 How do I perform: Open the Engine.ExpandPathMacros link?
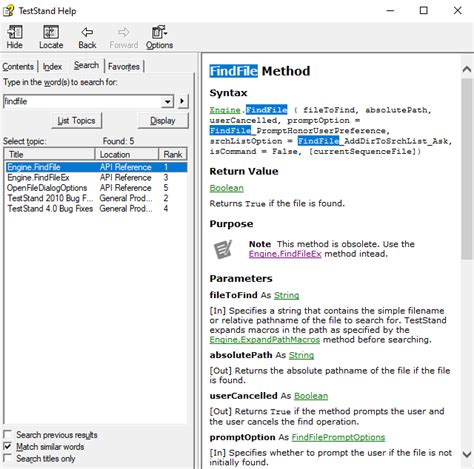click(265, 340)
